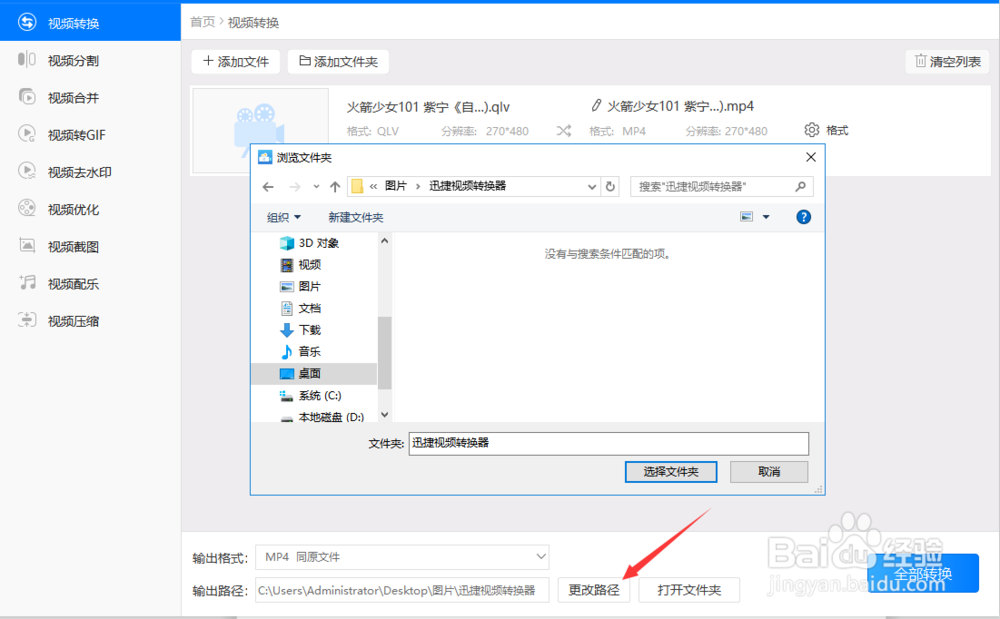Click the 更改路径 button
The image size is (1000, 619).
click(594, 590)
